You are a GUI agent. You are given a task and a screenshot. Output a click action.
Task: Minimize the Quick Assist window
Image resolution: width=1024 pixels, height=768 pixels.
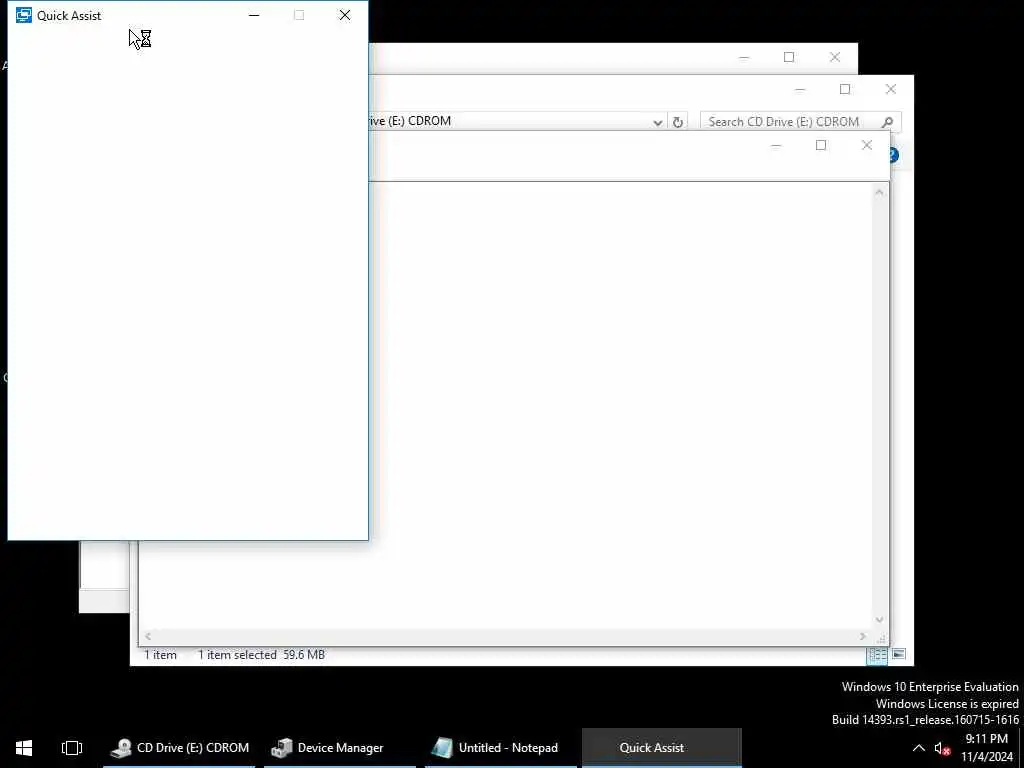pyautogui.click(x=254, y=15)
